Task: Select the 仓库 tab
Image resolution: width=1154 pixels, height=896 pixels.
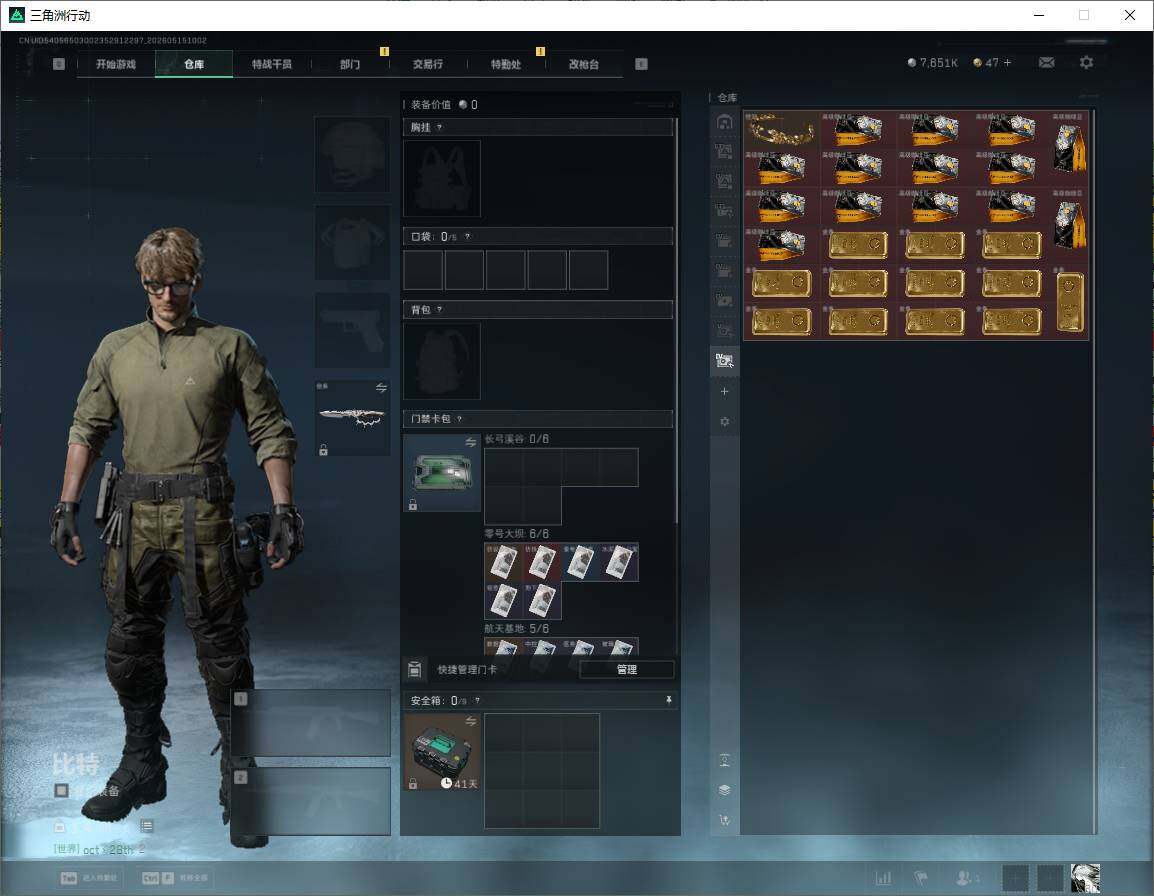Action: coord(194,64)
